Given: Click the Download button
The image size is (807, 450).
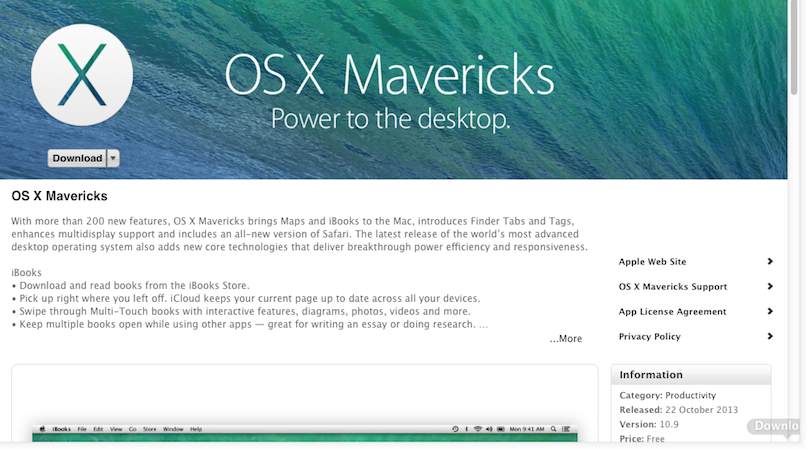Looking at the screenshot, I should 77,158.
